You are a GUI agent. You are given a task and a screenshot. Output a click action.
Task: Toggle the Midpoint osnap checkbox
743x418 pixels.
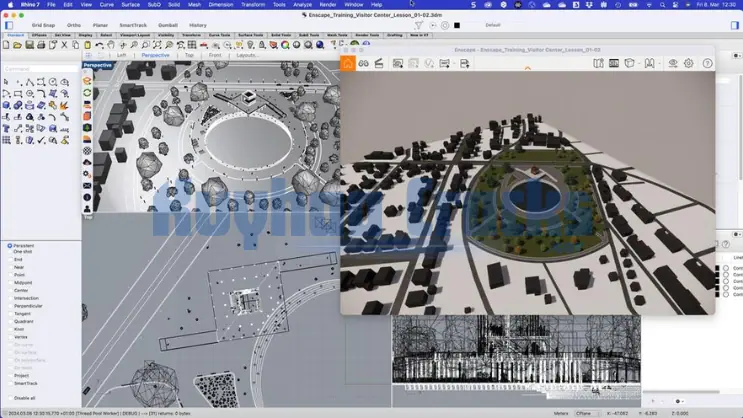pyautogui.click(x=10, y=282)
